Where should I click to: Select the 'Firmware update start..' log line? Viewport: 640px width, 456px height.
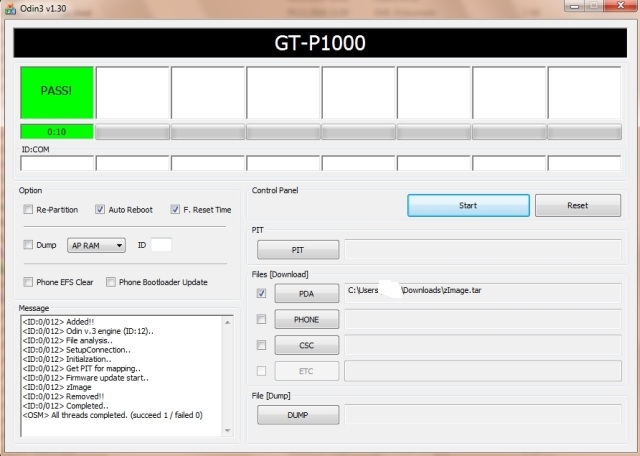(x=86, y=378)
